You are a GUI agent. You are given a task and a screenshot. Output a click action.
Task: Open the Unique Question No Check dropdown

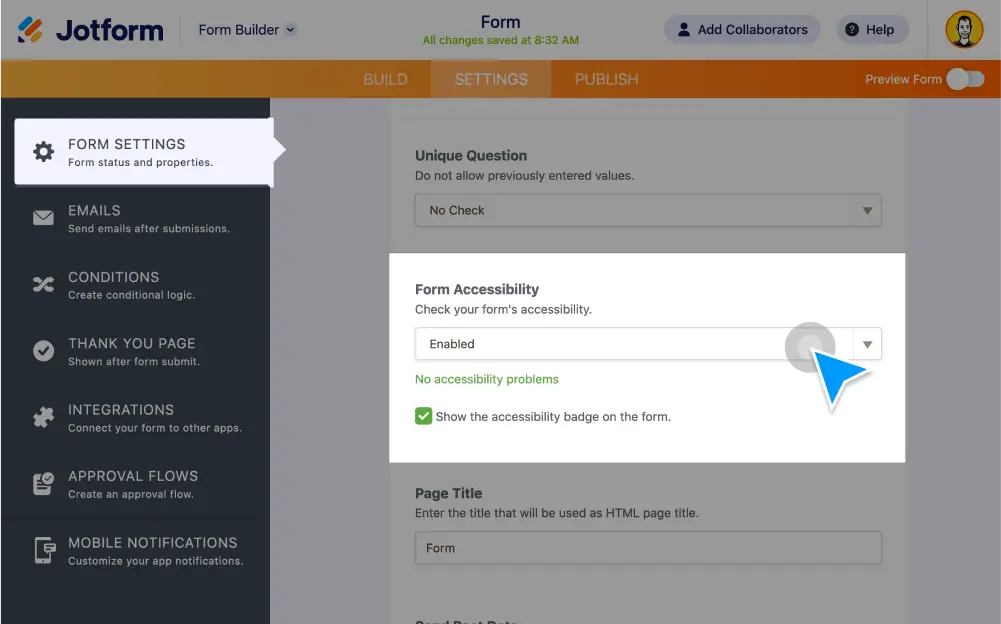pos(648,210)
